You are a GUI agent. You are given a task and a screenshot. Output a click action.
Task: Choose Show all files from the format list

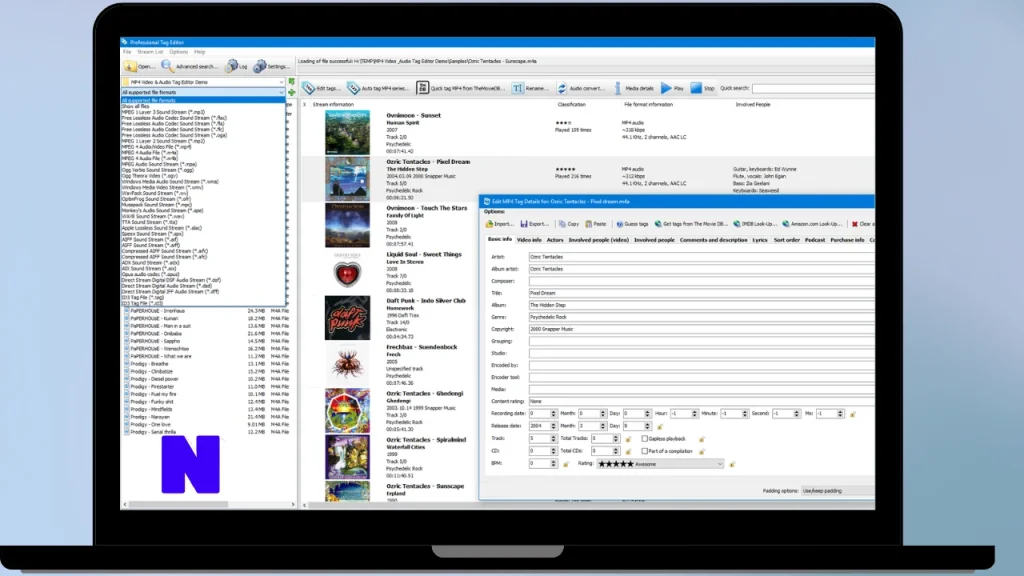pos(203,106)
